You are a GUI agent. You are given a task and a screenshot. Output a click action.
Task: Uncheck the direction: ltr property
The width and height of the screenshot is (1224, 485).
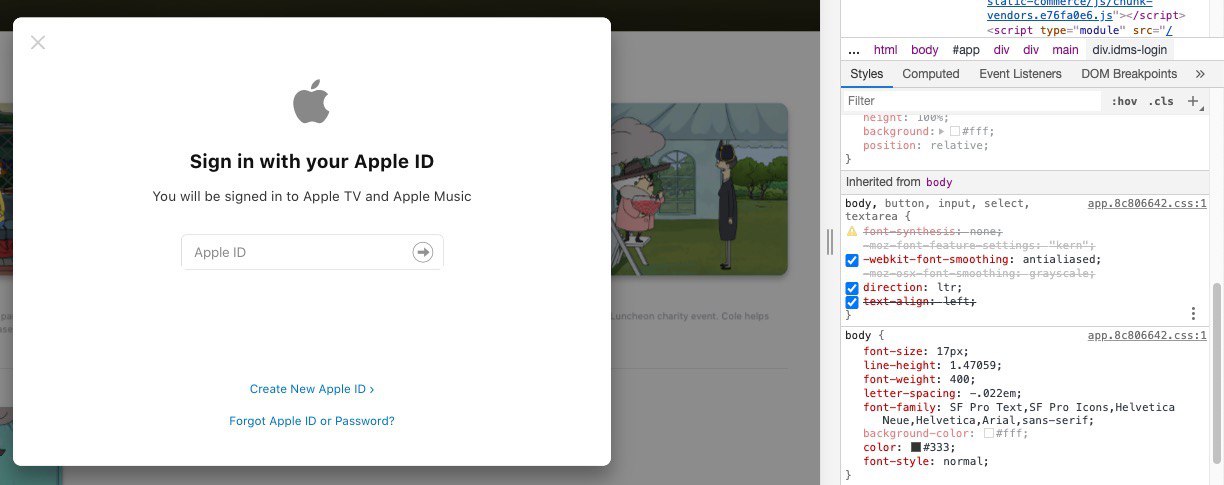[x=852, y=288]
